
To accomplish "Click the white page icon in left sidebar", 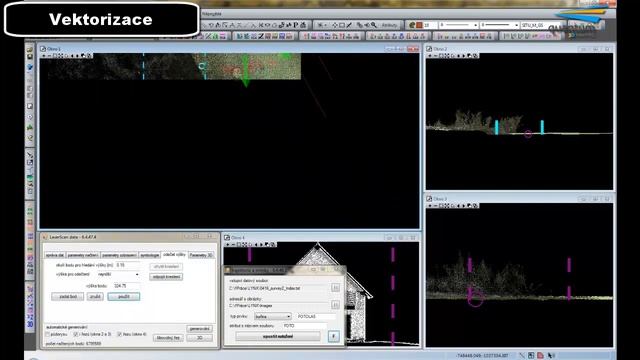I will coord(30,106).
